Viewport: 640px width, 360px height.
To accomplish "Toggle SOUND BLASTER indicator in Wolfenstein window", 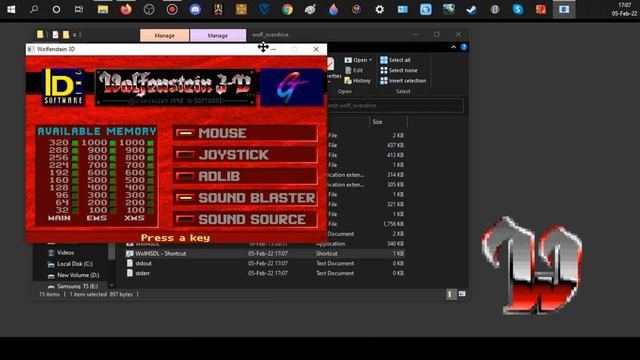I will tap(185, 198).
